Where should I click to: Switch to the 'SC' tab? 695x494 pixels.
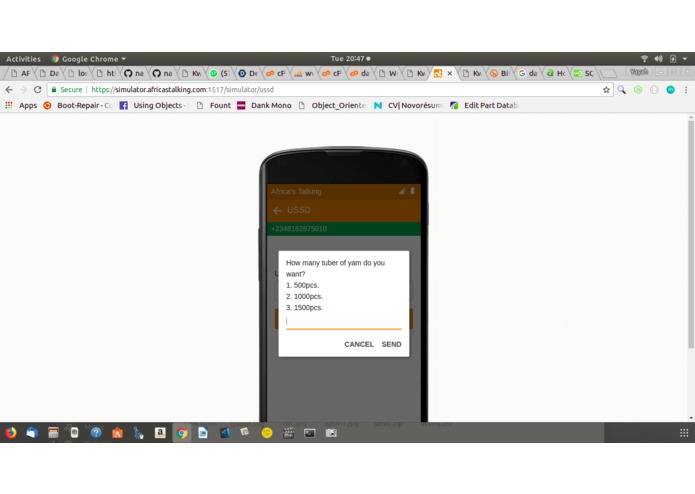[x=584, y=74]
